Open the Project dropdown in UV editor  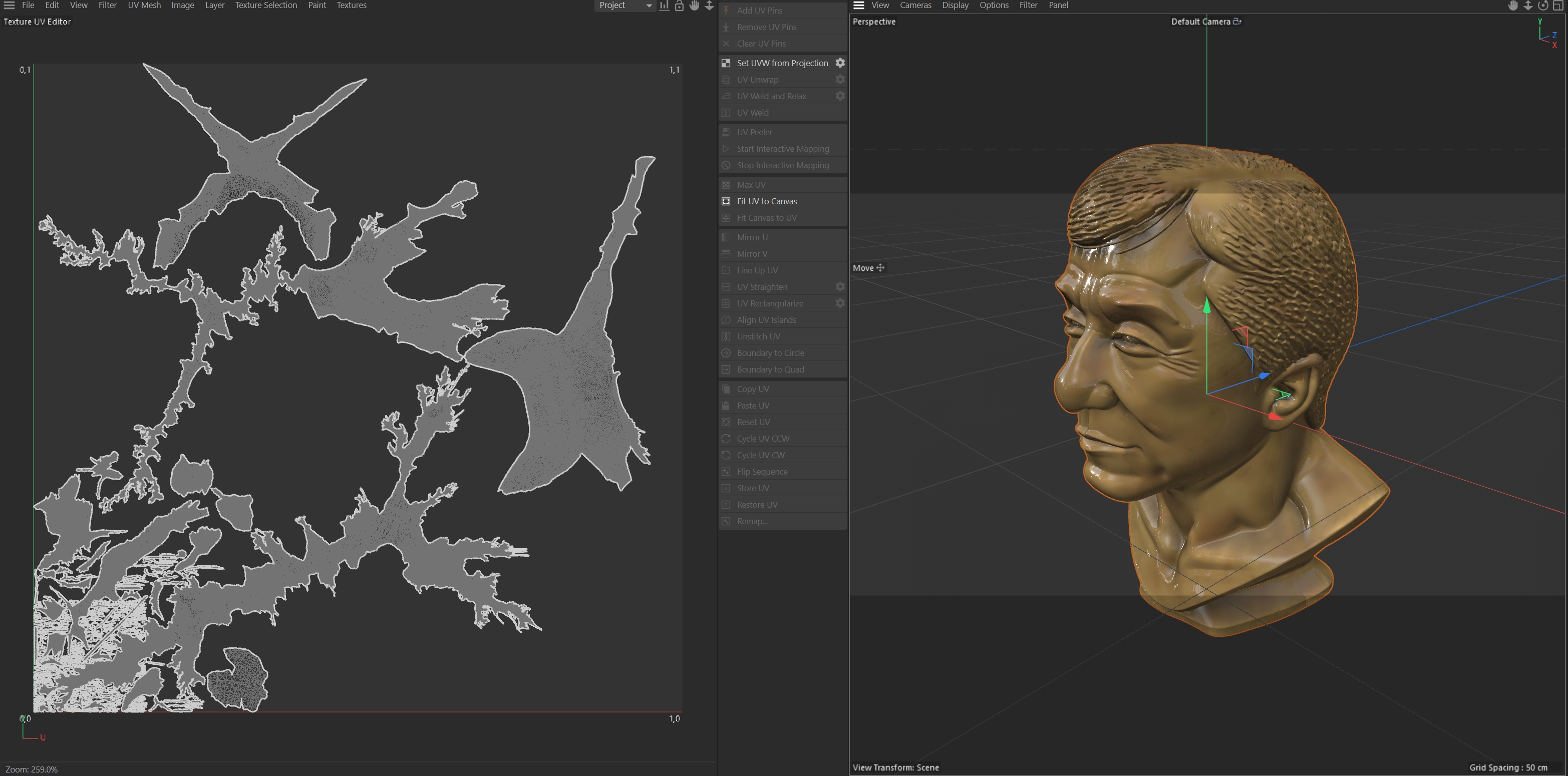[x=624, y=6]
